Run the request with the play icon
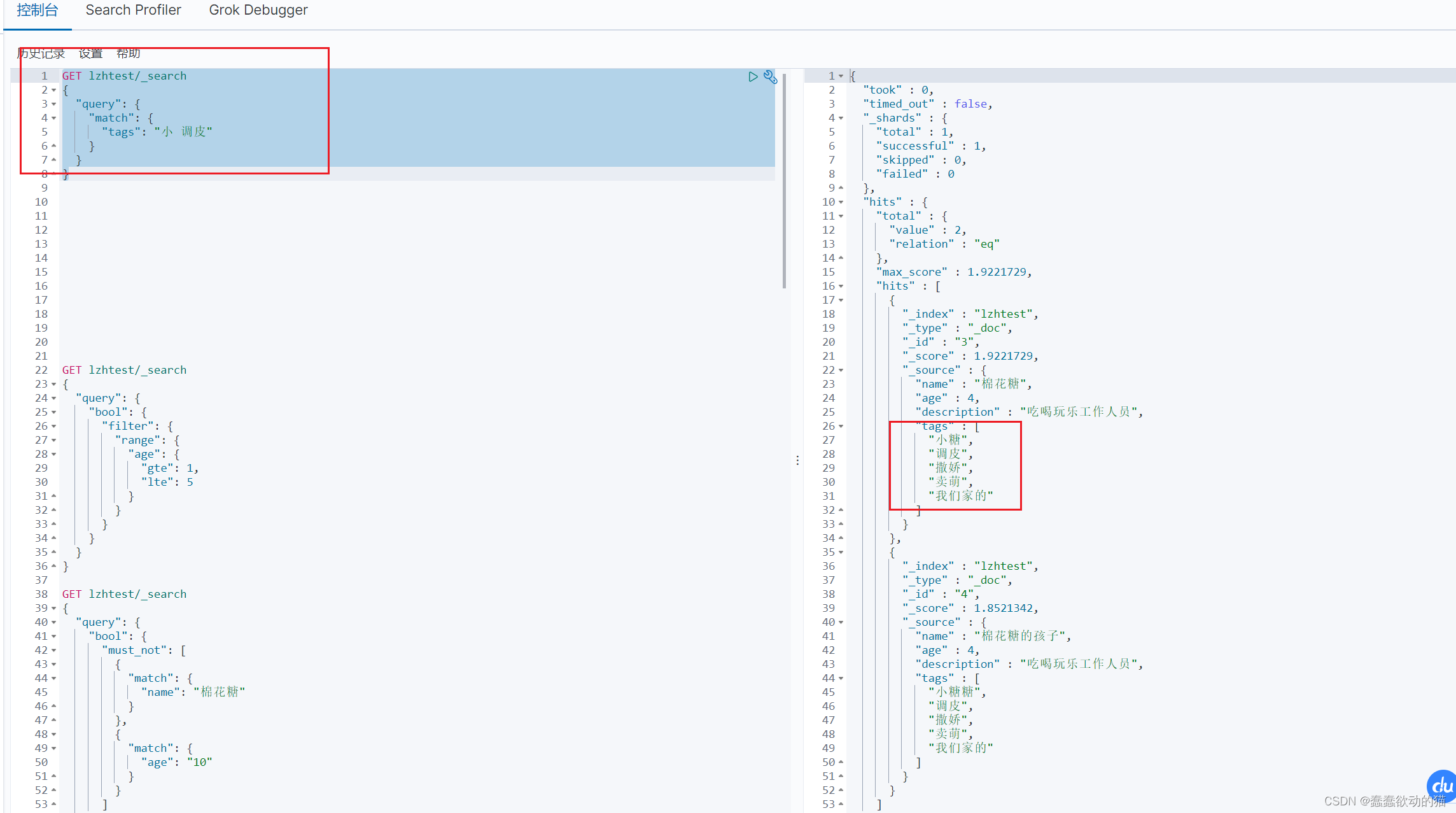The width and height of the screenshot is (1456, 813). click(753, 76)
